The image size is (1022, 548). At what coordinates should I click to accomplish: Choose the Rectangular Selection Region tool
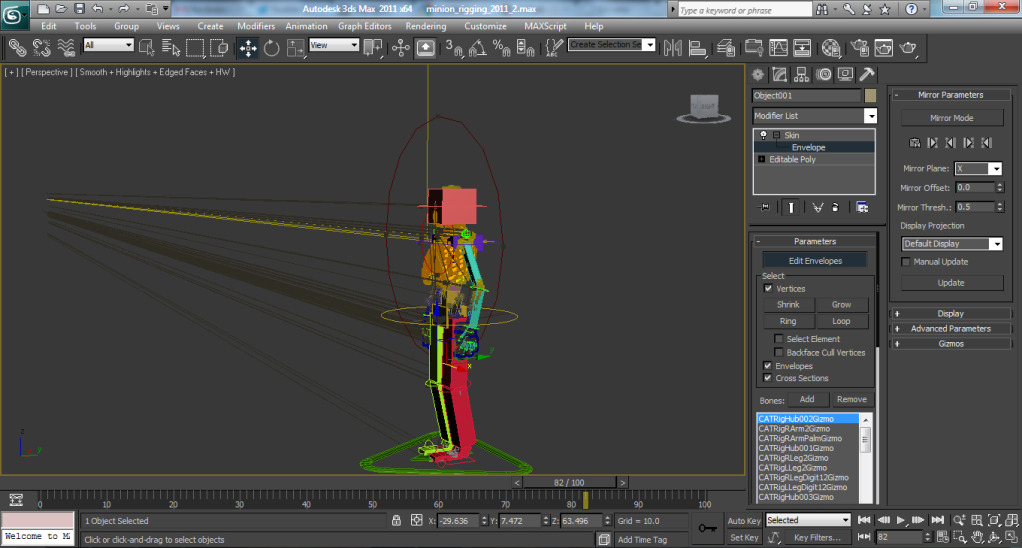click(x=195, y=48)
